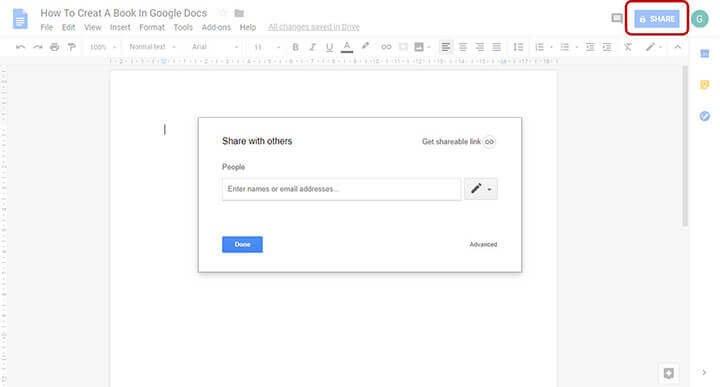The image size is (720, 387).
Task: Open the Tools menu
Action: [183, 28]
